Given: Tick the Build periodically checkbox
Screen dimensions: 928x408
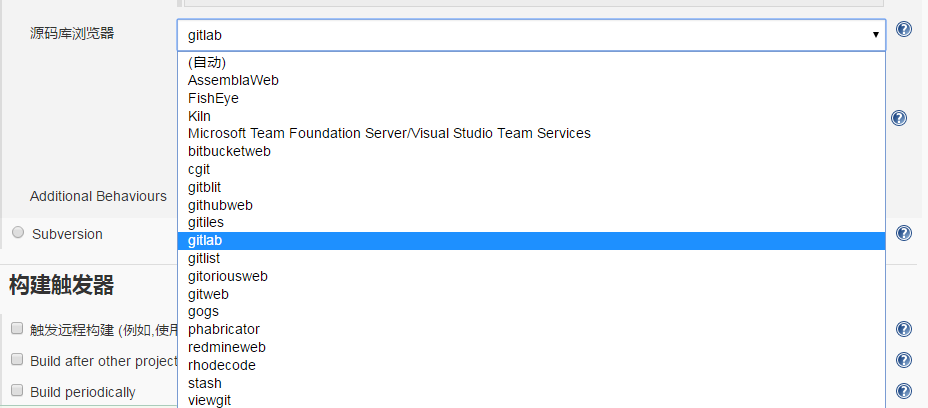Looking at the screenshot, I should coord(17,390).
